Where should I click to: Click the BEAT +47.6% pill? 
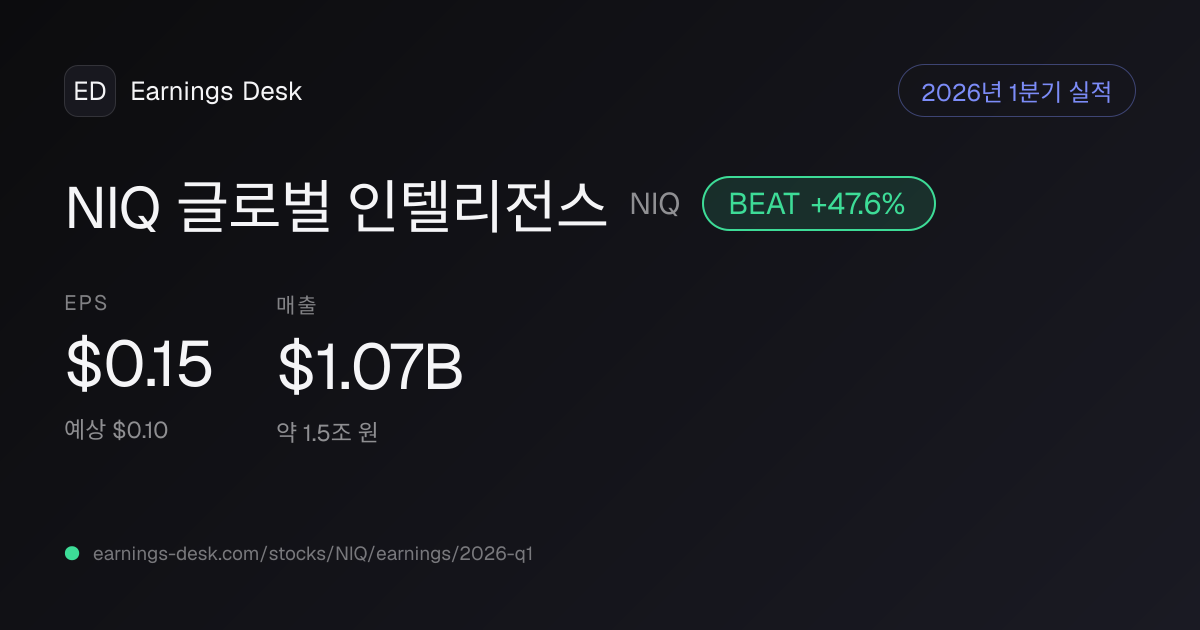pos(818,203)
